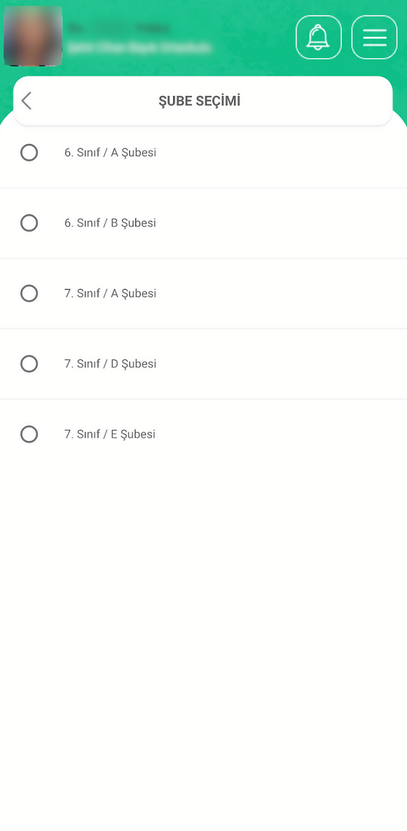Click the ŞUBE SEÇİMİ title text
Screen dimensions: 407x831
click(199, 101)
